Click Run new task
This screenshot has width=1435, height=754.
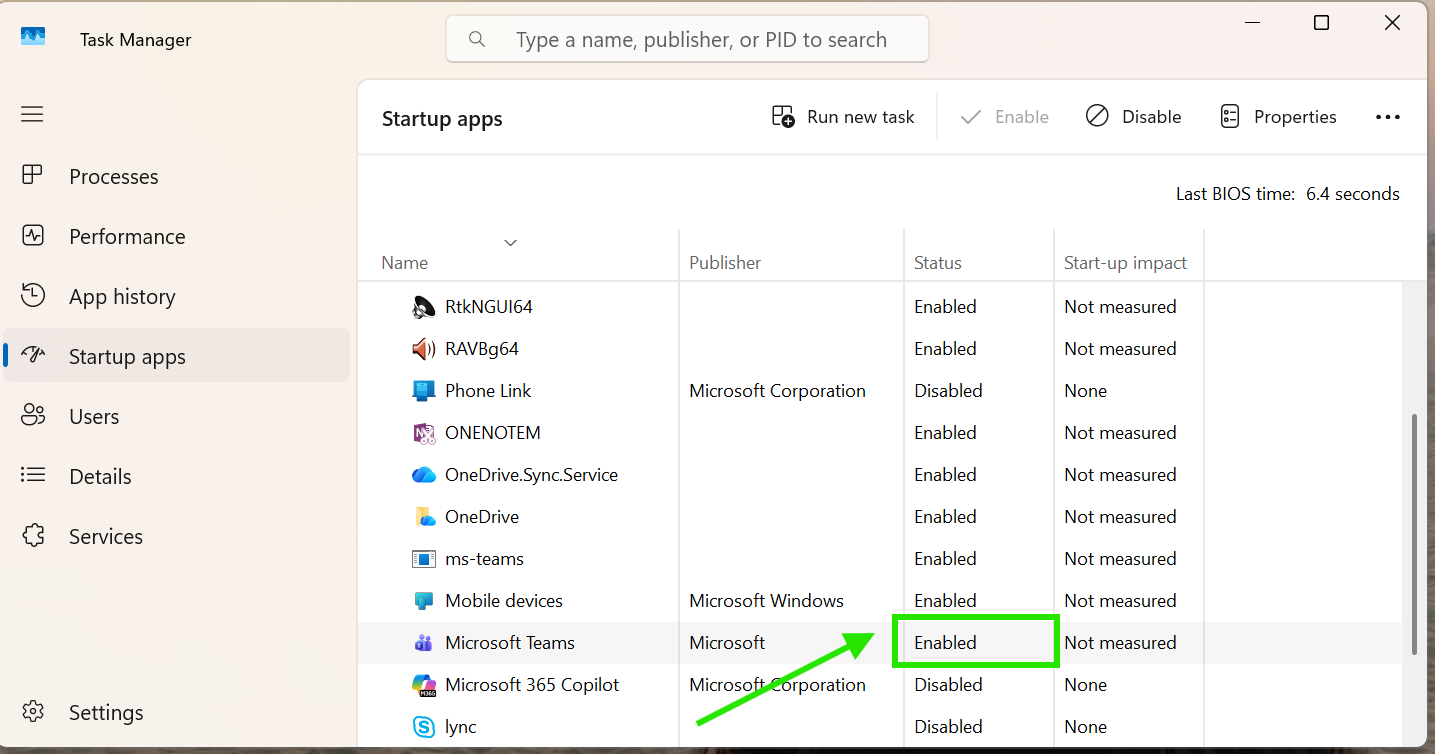click(843, 117)
